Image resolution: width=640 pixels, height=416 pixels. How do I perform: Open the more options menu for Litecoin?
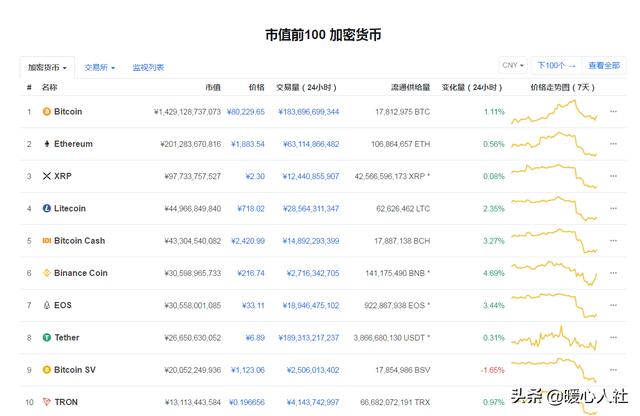[x=613, y=208]
